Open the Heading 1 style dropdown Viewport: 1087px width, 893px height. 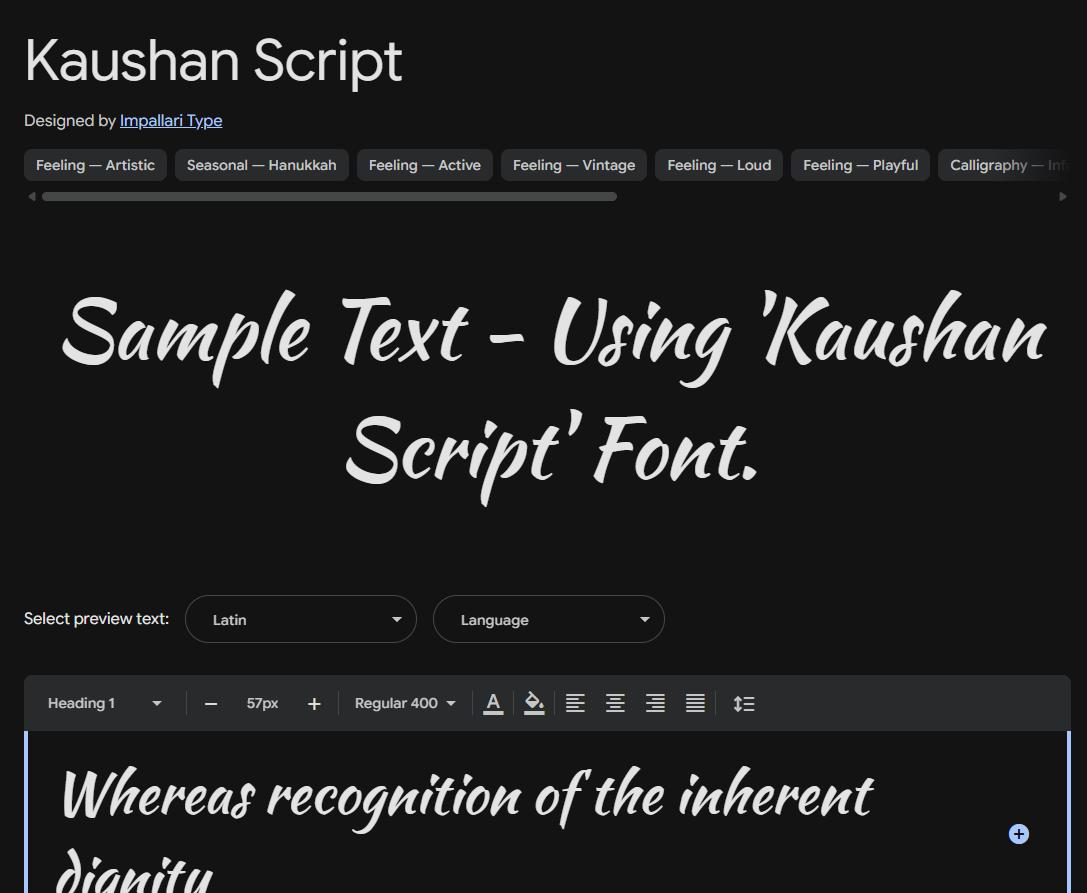(x=104, y=703)
